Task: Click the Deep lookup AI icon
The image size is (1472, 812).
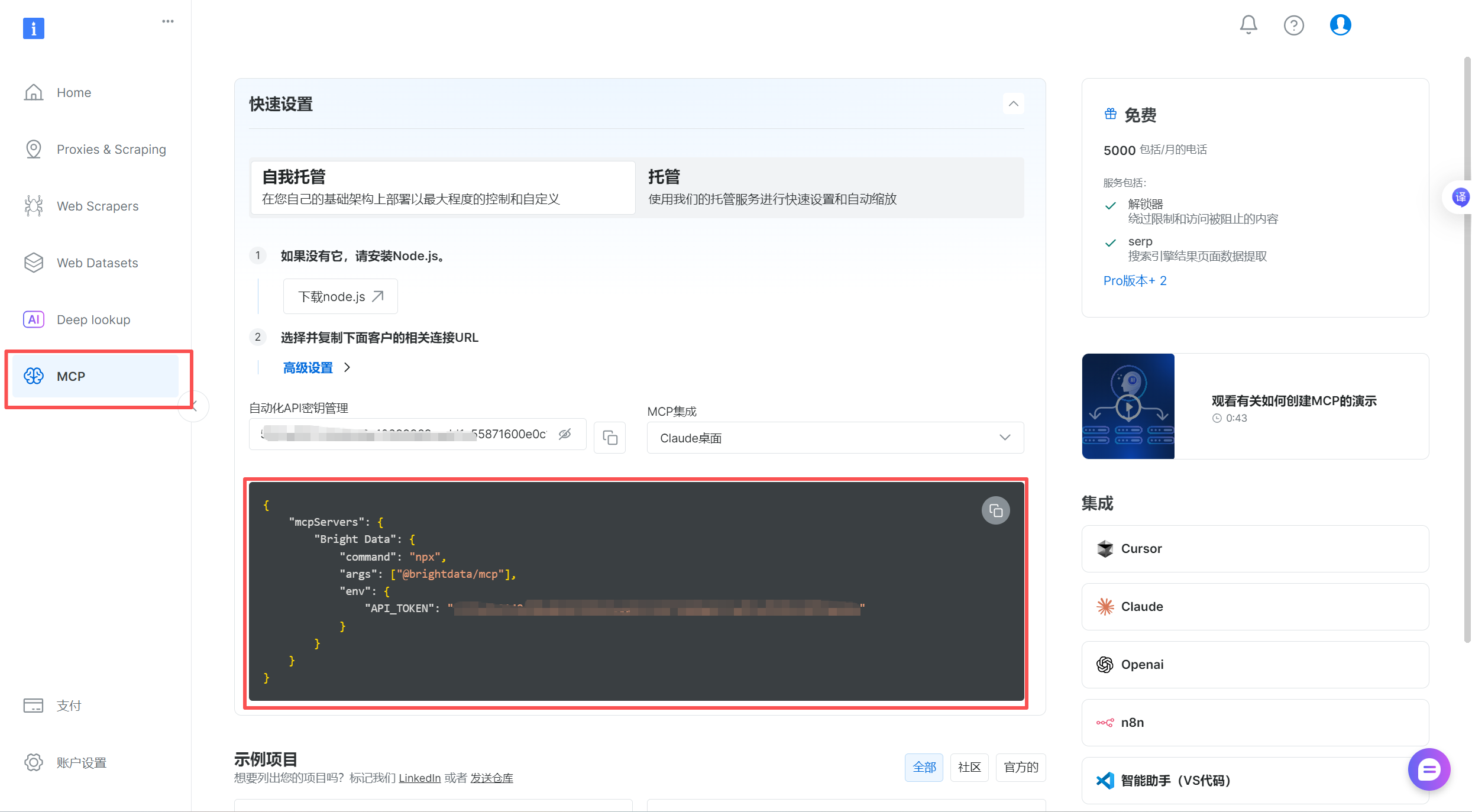Action: (x=34, y=319)
